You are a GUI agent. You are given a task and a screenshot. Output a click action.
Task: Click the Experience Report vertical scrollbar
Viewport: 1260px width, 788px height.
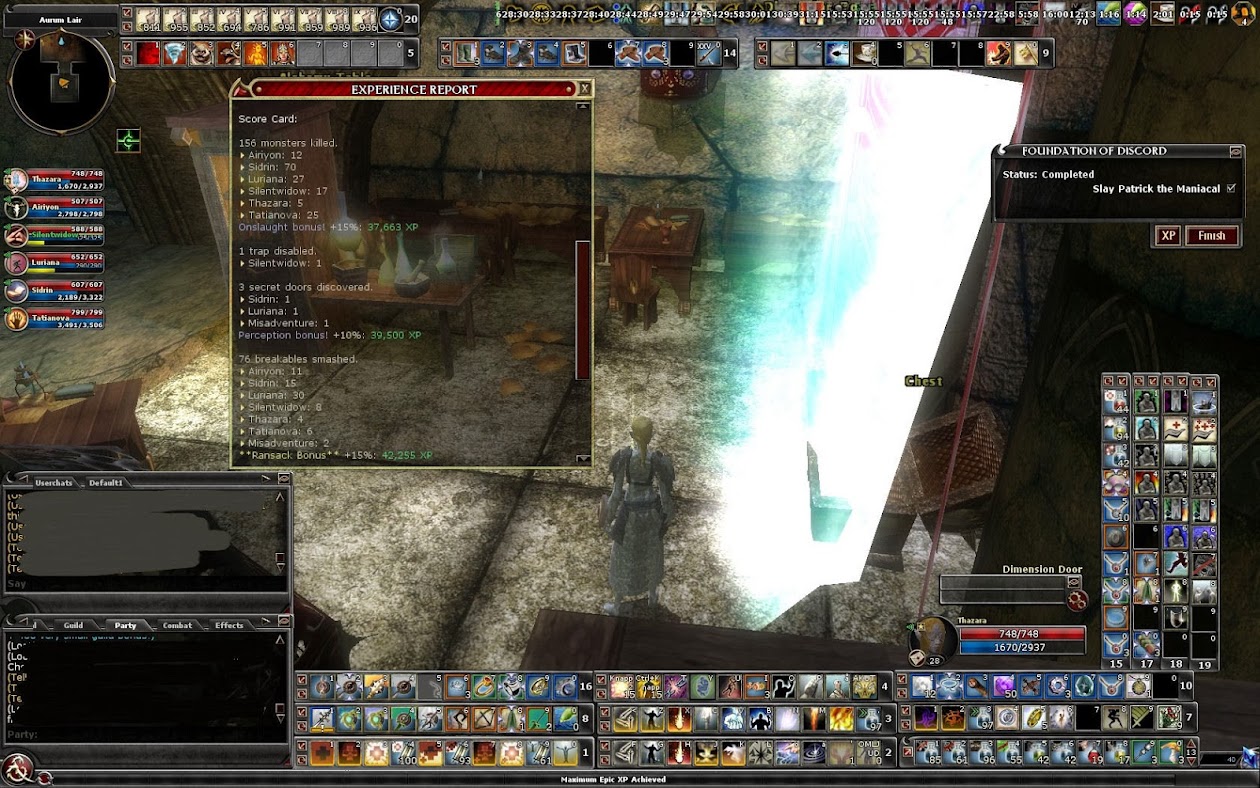(x=583, y=310)
